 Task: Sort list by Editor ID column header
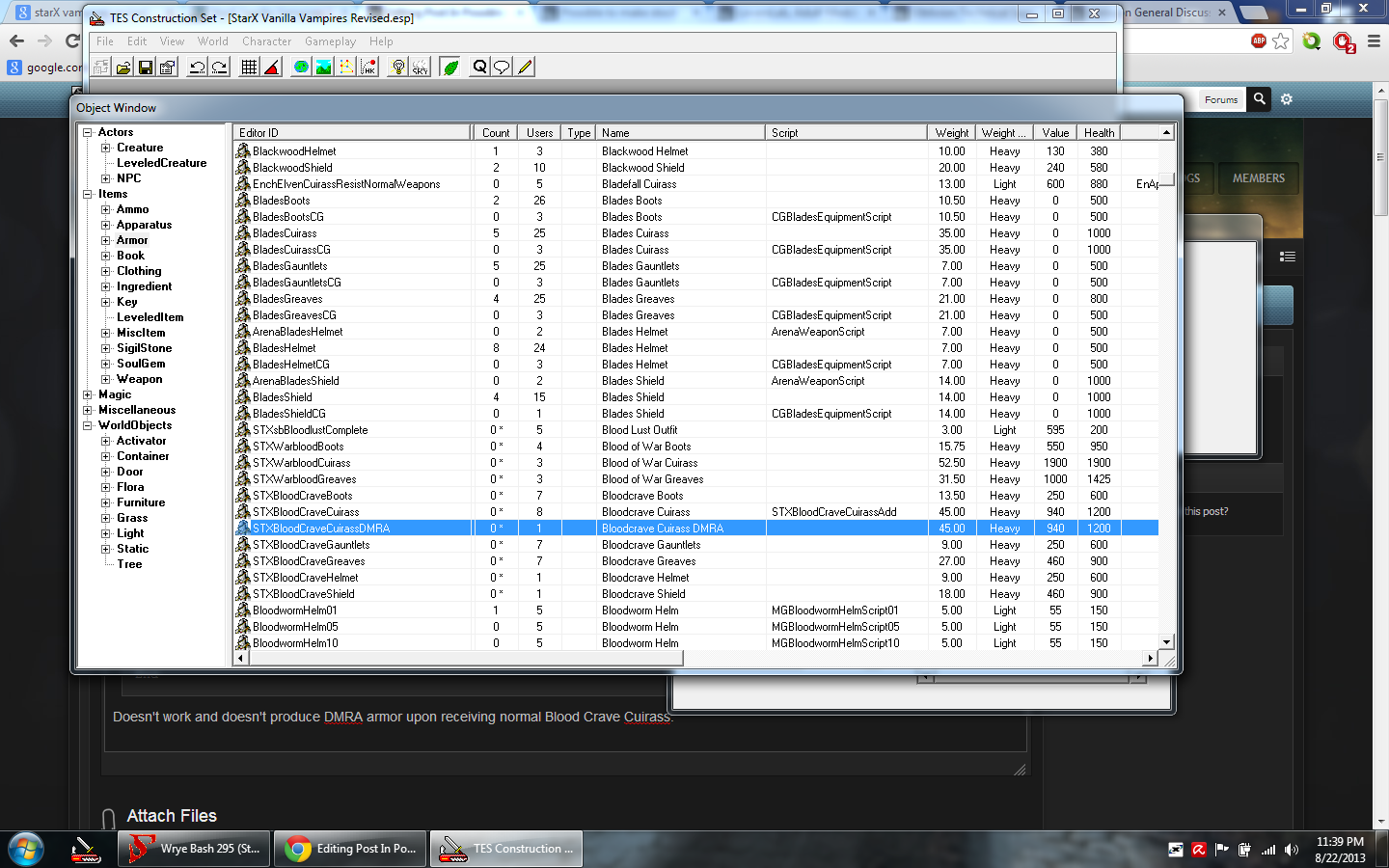pos(352,133)
